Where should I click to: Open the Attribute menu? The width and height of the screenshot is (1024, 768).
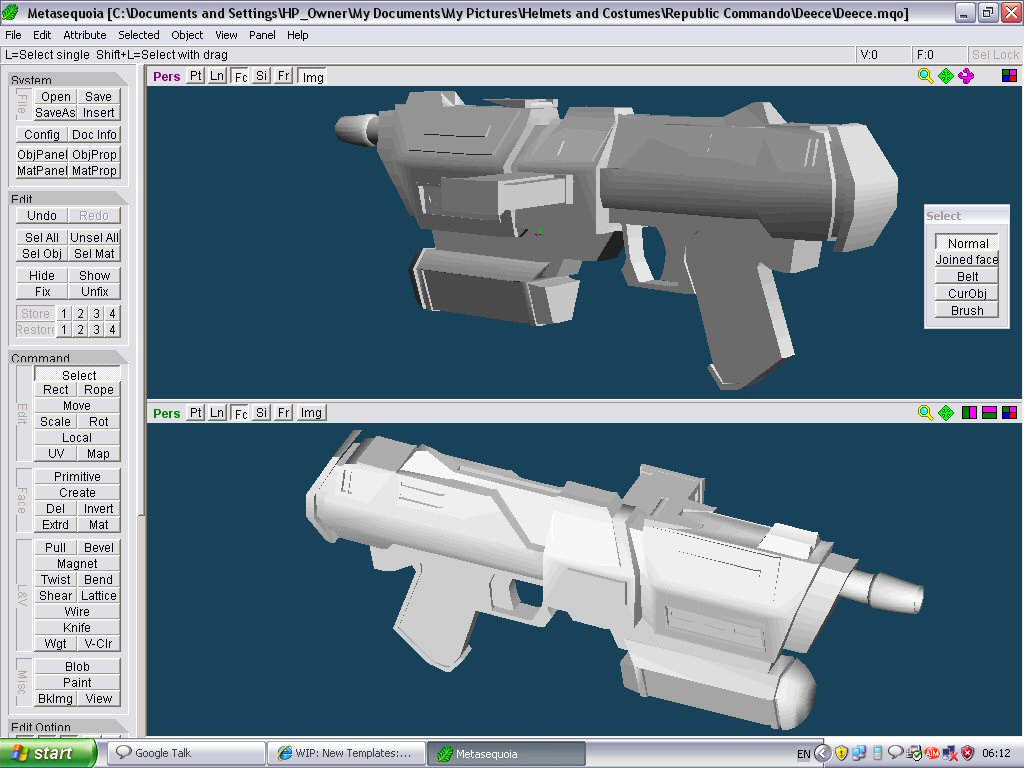[x=84, y=35]
